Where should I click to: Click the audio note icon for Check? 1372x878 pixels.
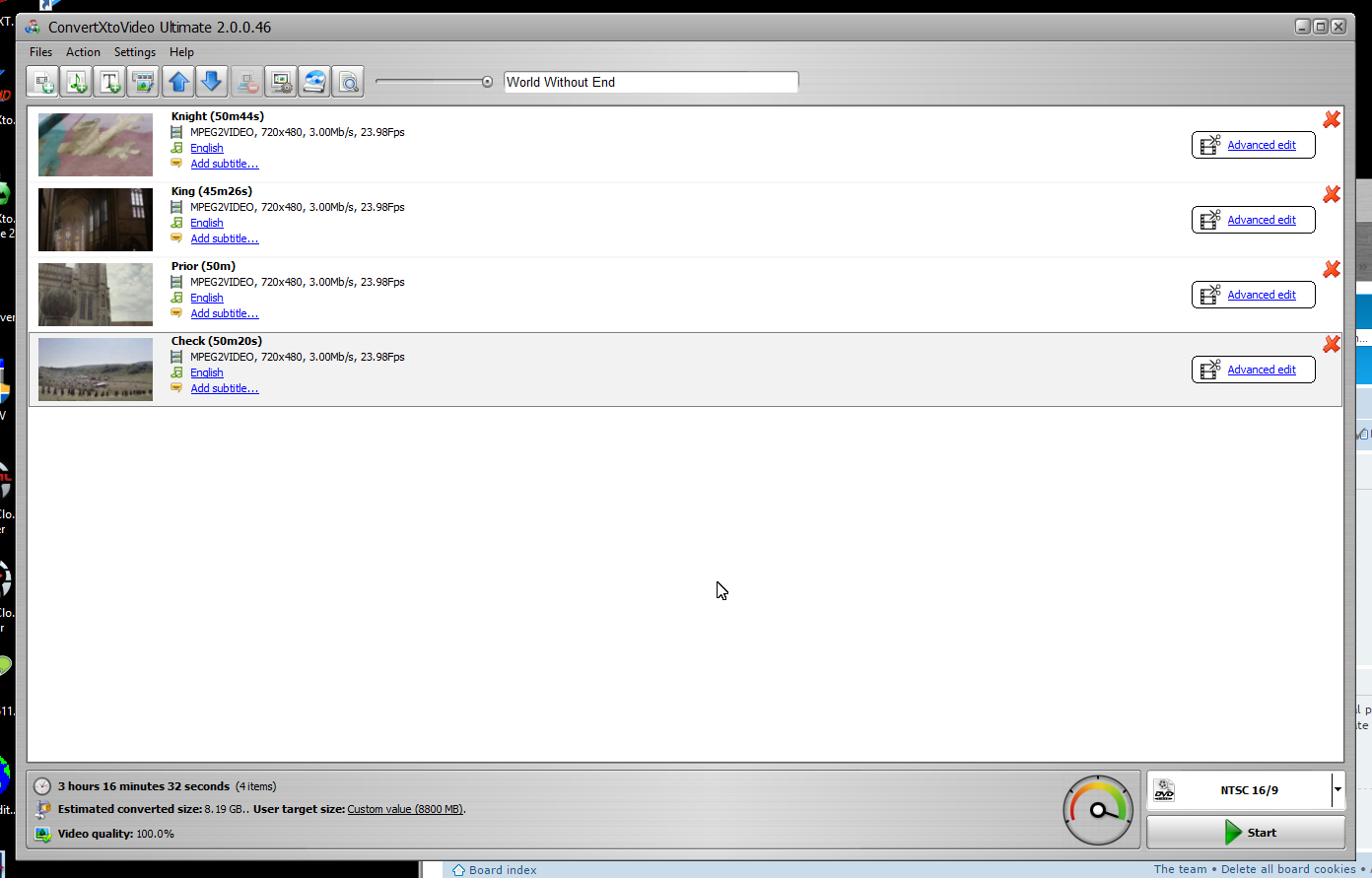176,372
